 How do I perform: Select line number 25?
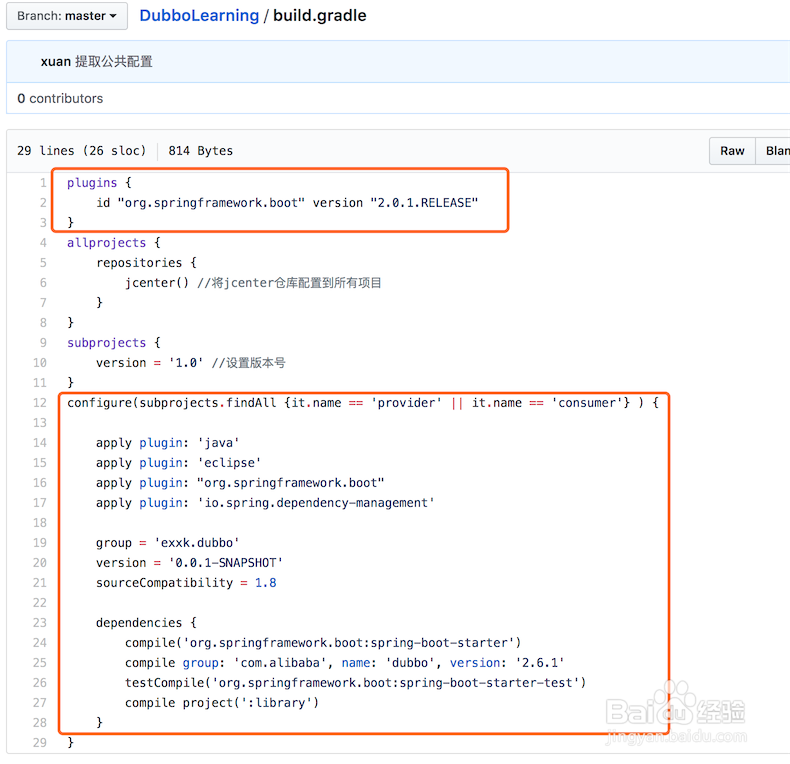40,663
